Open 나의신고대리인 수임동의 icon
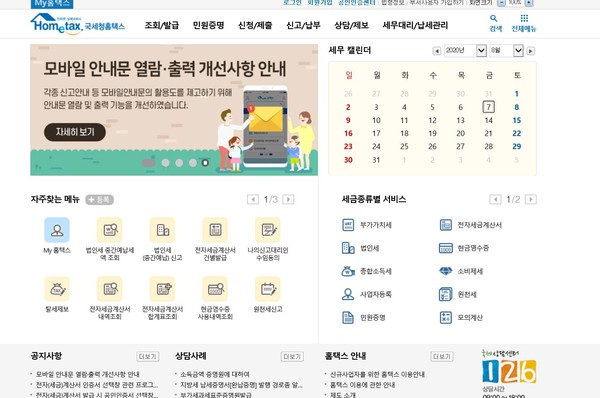The height and width of the screenshot is (398, 600). [268, 230]
